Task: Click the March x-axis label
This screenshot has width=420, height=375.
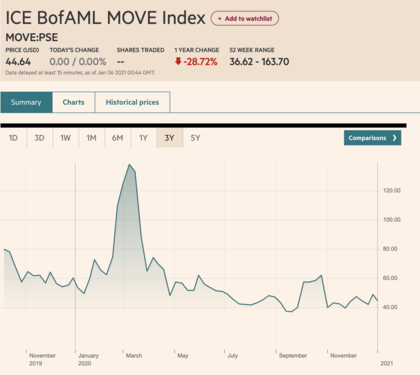Action: tap(134, 356)
